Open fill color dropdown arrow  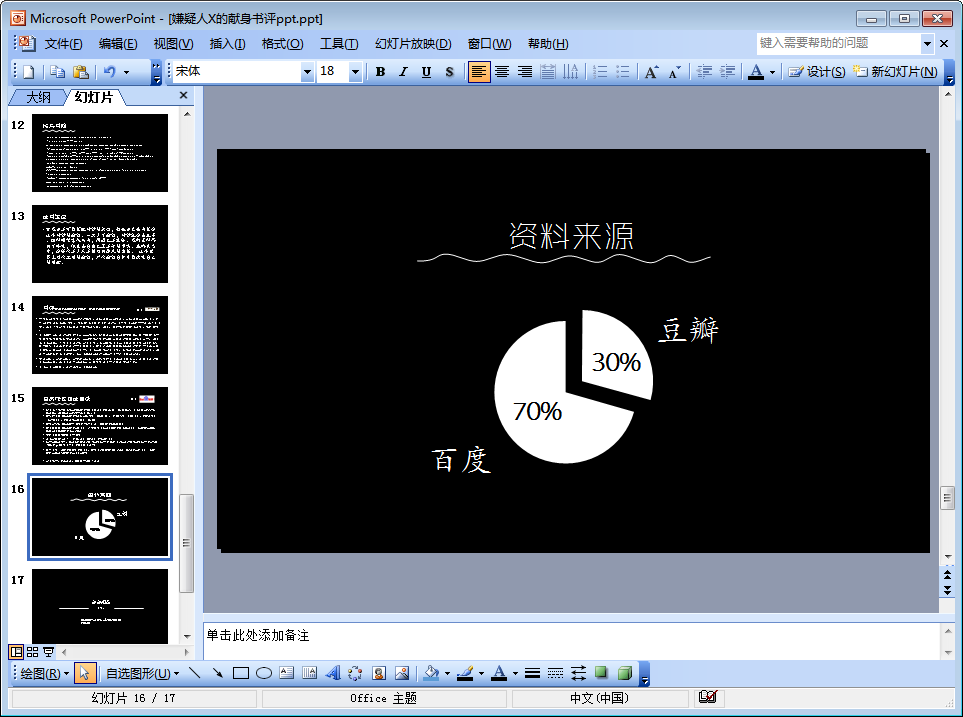pyautogui.click(x=447, y=673)
